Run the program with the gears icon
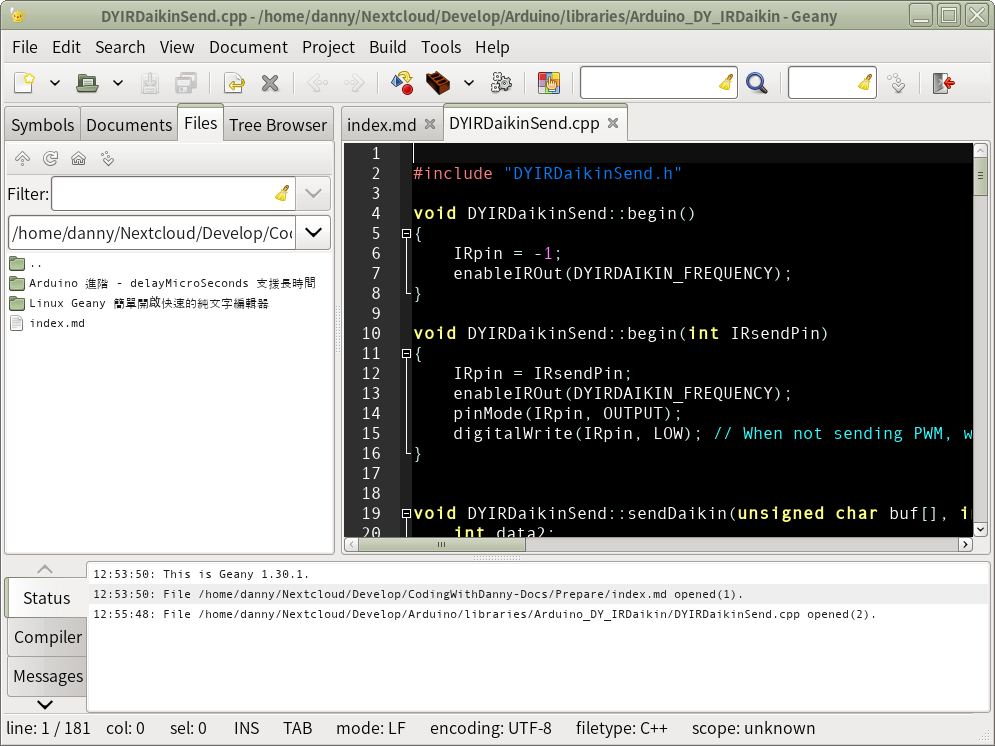The height and width of the screenshot is (746, 995). tap(502, 83)
